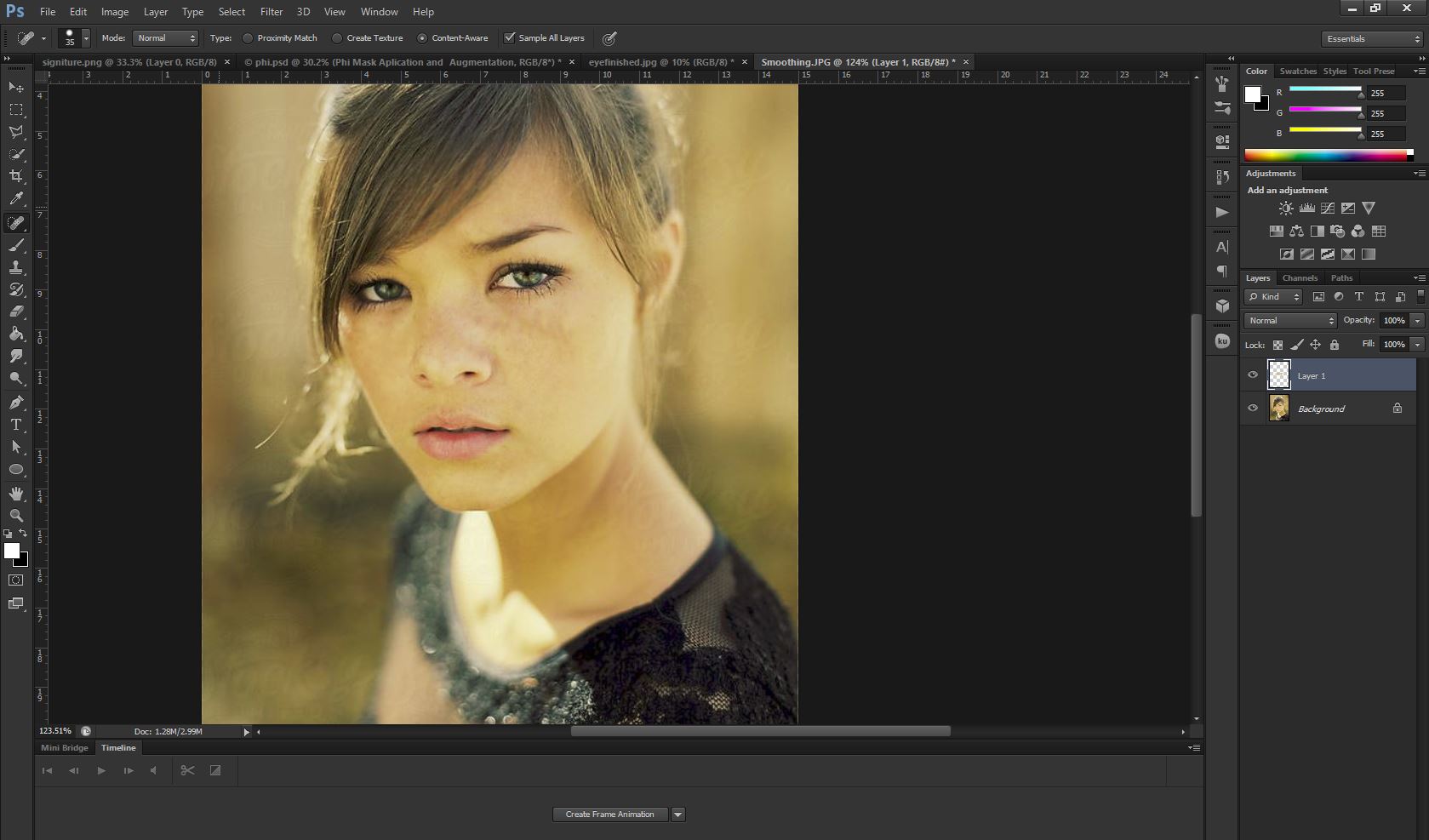The height and width of the screenshot is (840, 1429).
Task: Select the Path Selection tool
Action: click(x=16, y=446)
